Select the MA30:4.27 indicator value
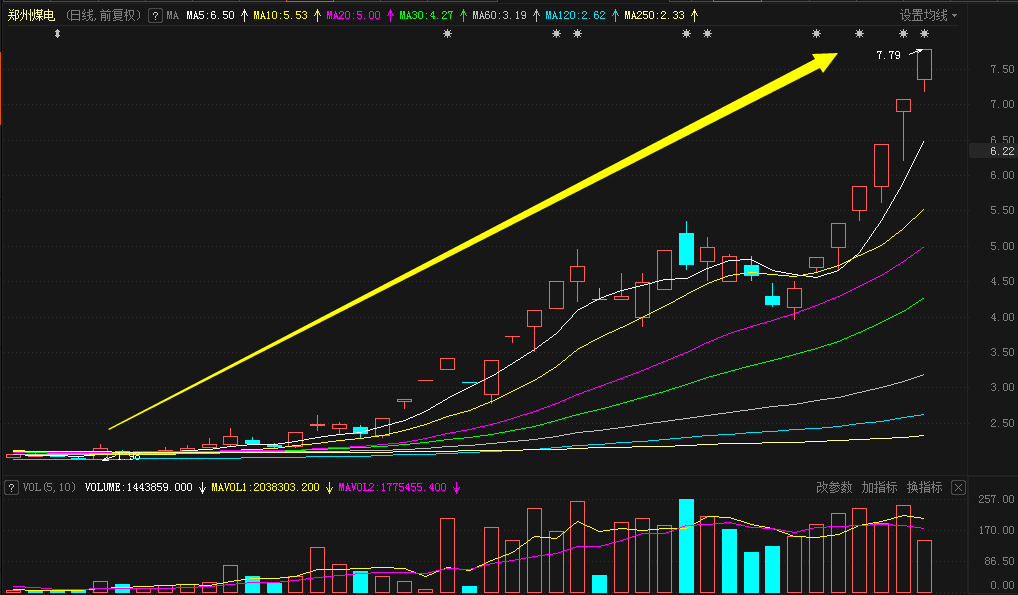The image size is (1018, 595). click(x=426, y=15)
